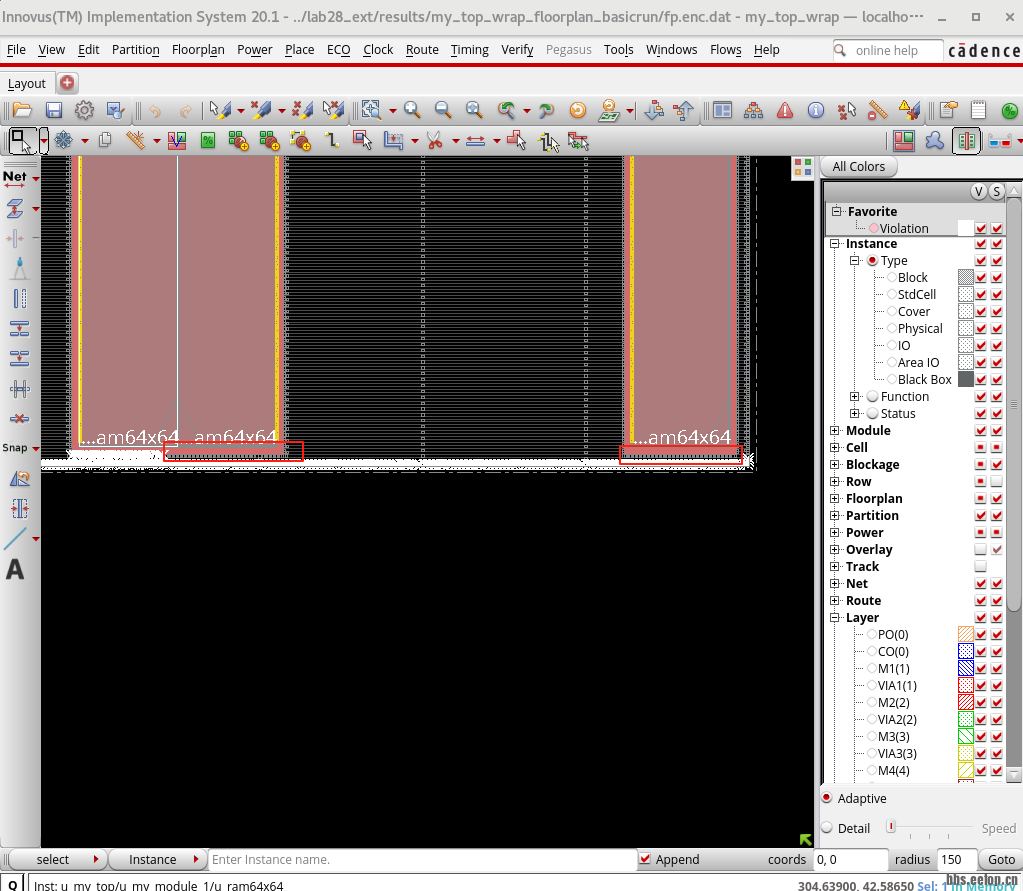Select the Detail radio button
The height and width of the screenshot is (891, 1023).
827,828
